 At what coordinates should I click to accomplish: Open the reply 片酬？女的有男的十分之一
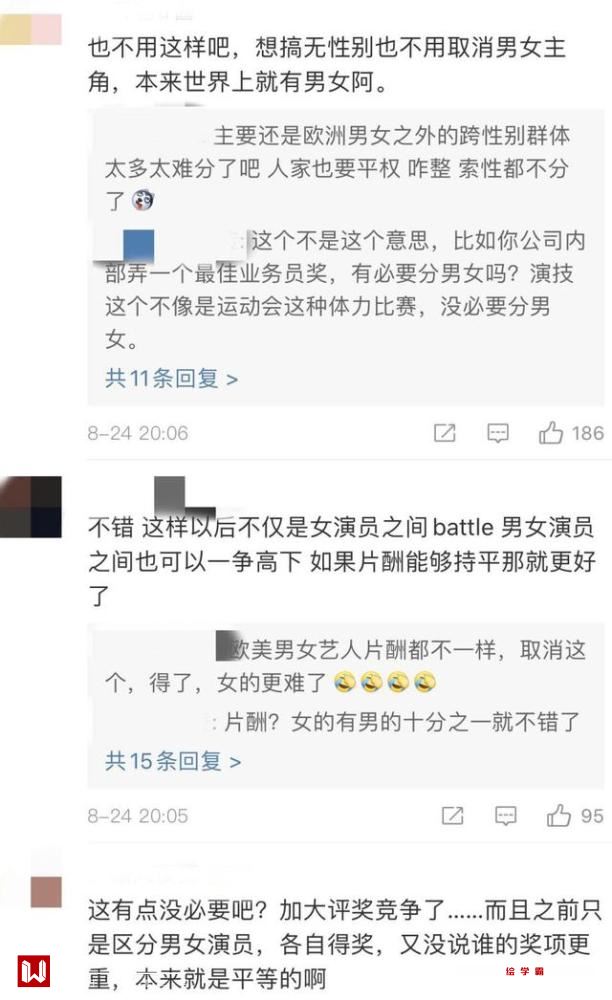(x=403, y=722)
